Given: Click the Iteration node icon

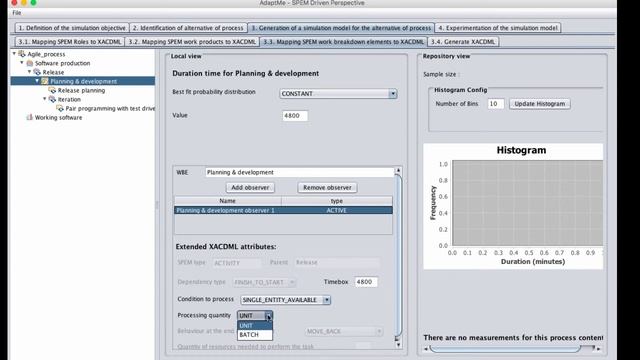Looking at the screenshot, I should 52,99.
